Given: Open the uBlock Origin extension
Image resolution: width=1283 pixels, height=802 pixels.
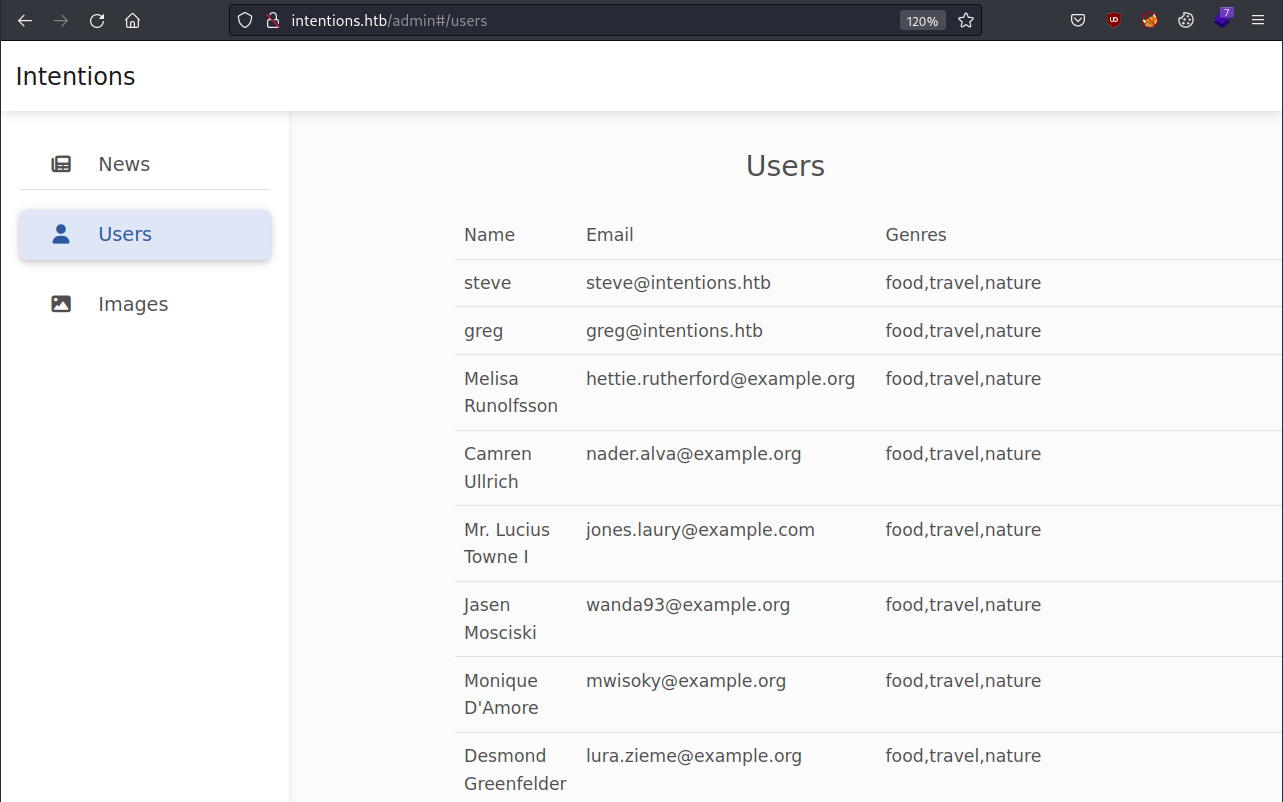Looking at the screenshot, I should [1114, 20].
